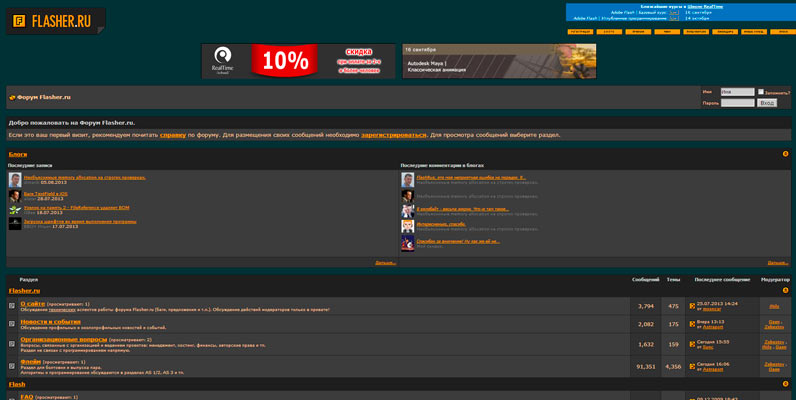The image size is (796, 400).
Task: Open the Школе RealTime link in blue box
Action: pyautogui.click(x=705, y=7)
